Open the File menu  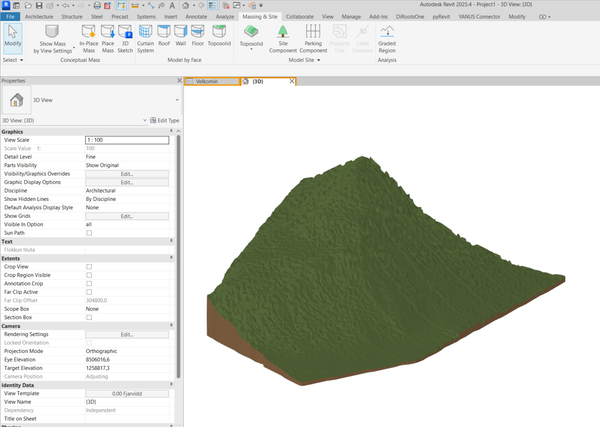[x=10, y=17]
